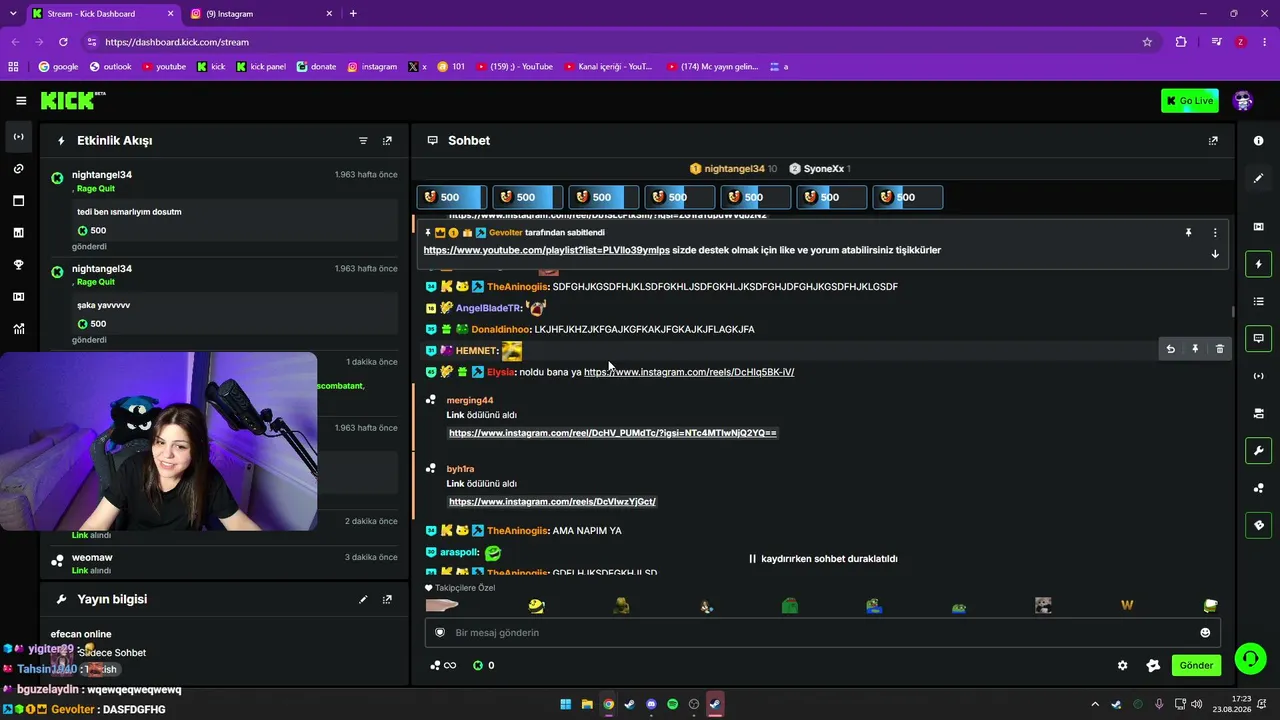The width and height of the screenshot is (1280, 720).
Task: Open byh1ra's Instagram reels link
Action: click(x=552, y=501)
